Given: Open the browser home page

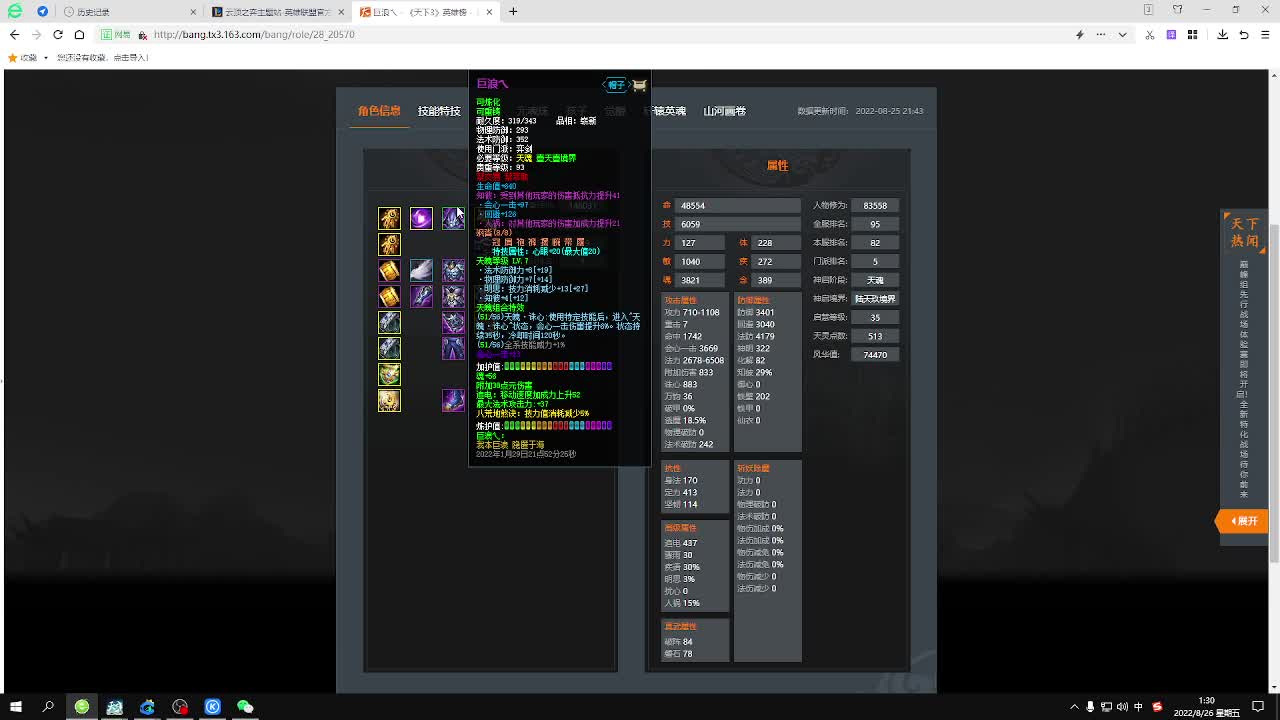Looking at the screenshot, I should [80, 34].
